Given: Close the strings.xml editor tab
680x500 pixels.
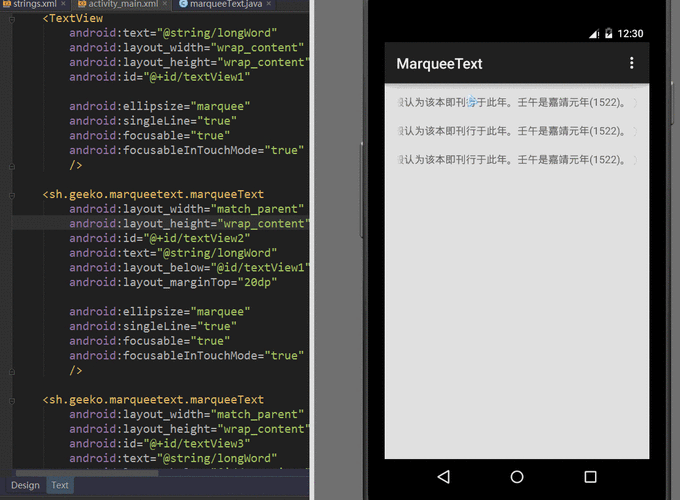Looking at the screenshot, I should [63, 3].
